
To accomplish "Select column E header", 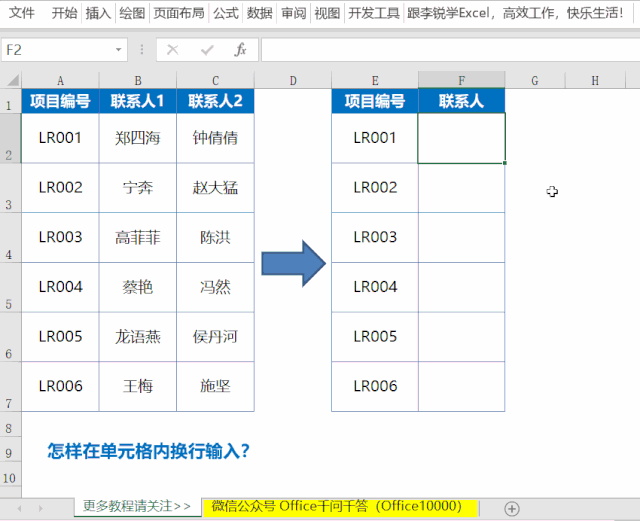I will click(x=375, y=80).
